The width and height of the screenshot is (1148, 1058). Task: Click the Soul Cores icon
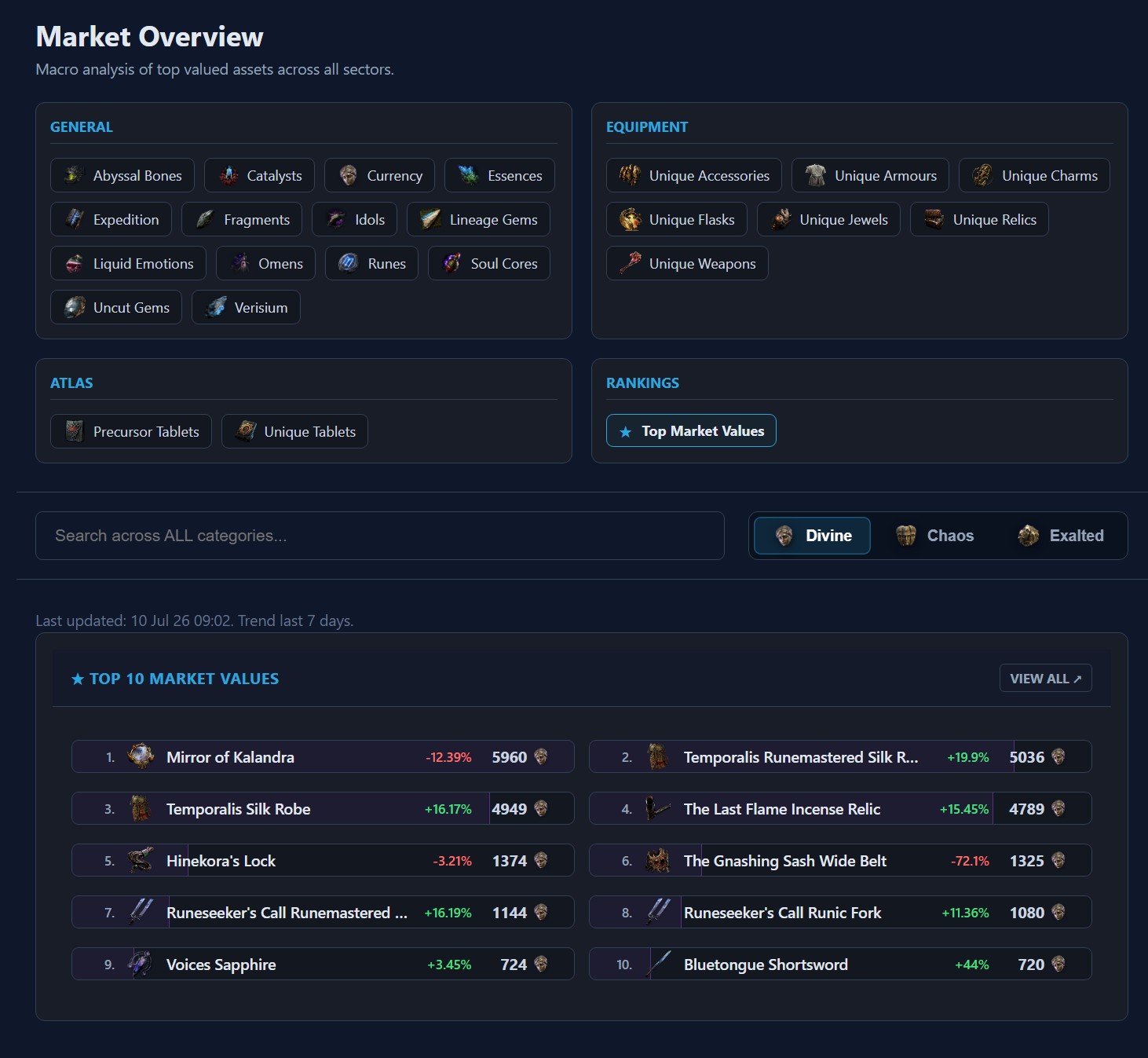click(x=452, y=263)
